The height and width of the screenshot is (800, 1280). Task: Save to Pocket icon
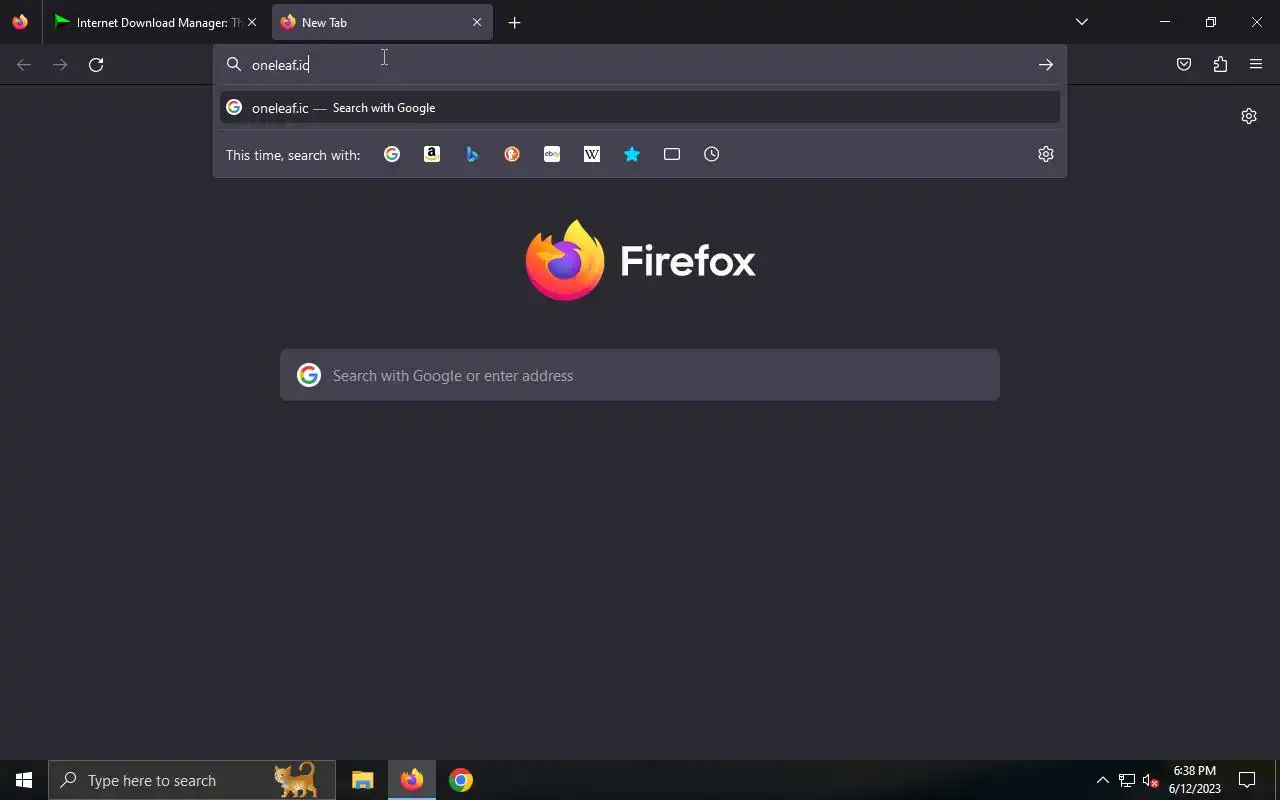point(1184,65)
